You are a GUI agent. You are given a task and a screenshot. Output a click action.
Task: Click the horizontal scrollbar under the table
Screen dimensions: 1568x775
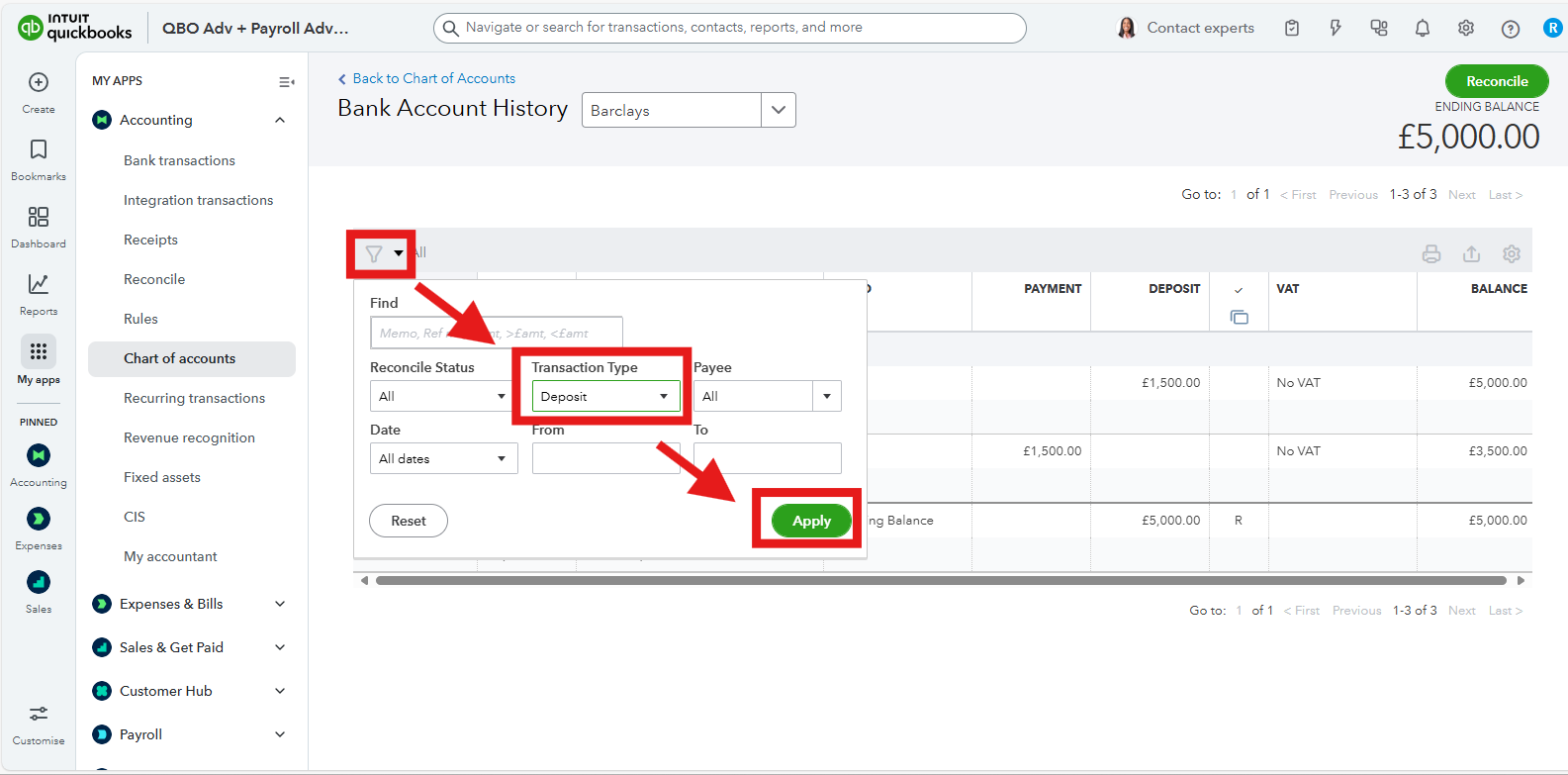(x=940, y=581)
